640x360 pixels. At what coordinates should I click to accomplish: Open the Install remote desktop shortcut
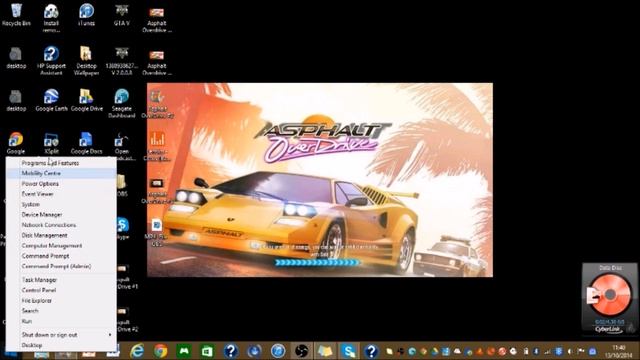51,18
